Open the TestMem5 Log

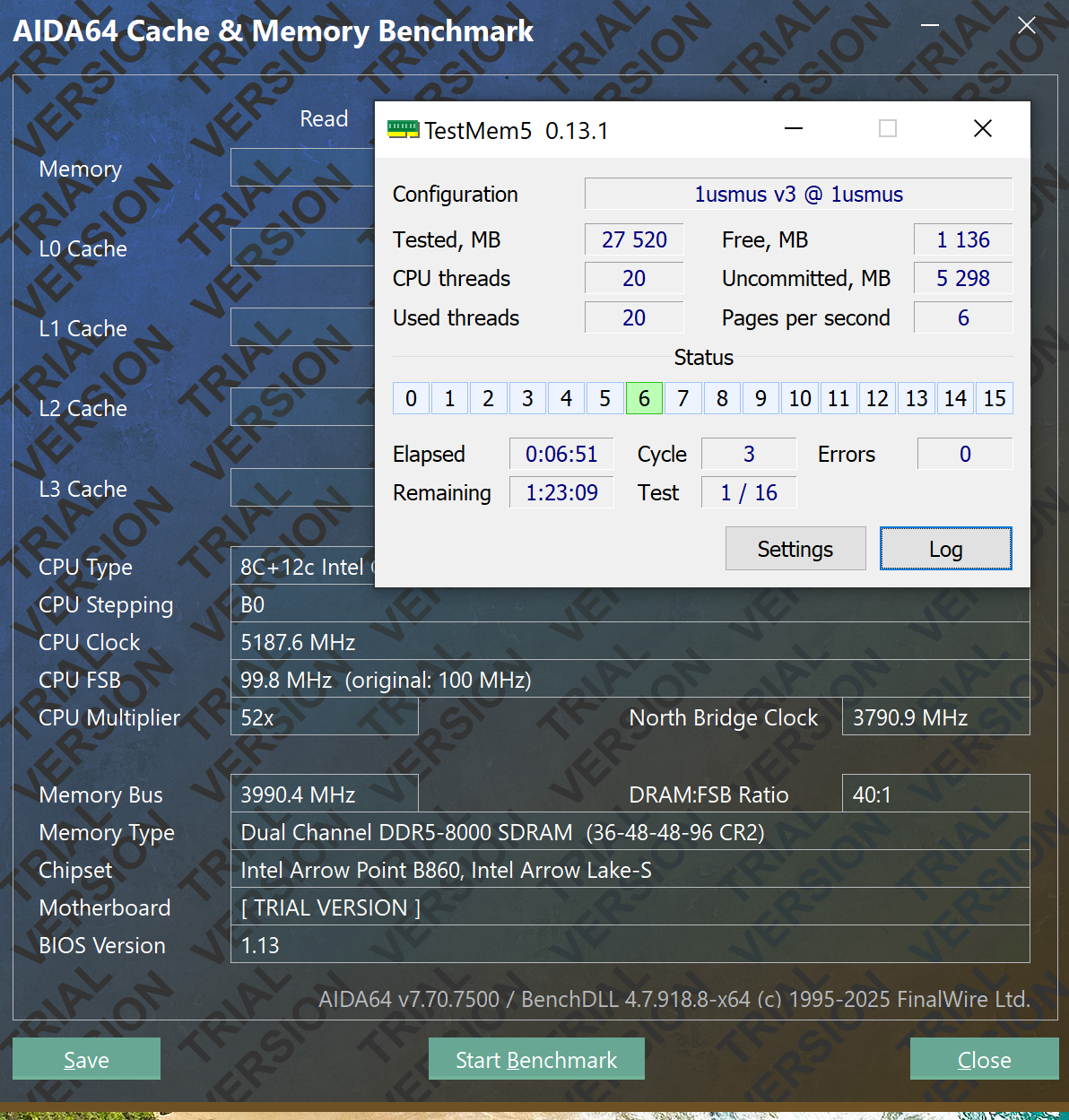[946, 549]
